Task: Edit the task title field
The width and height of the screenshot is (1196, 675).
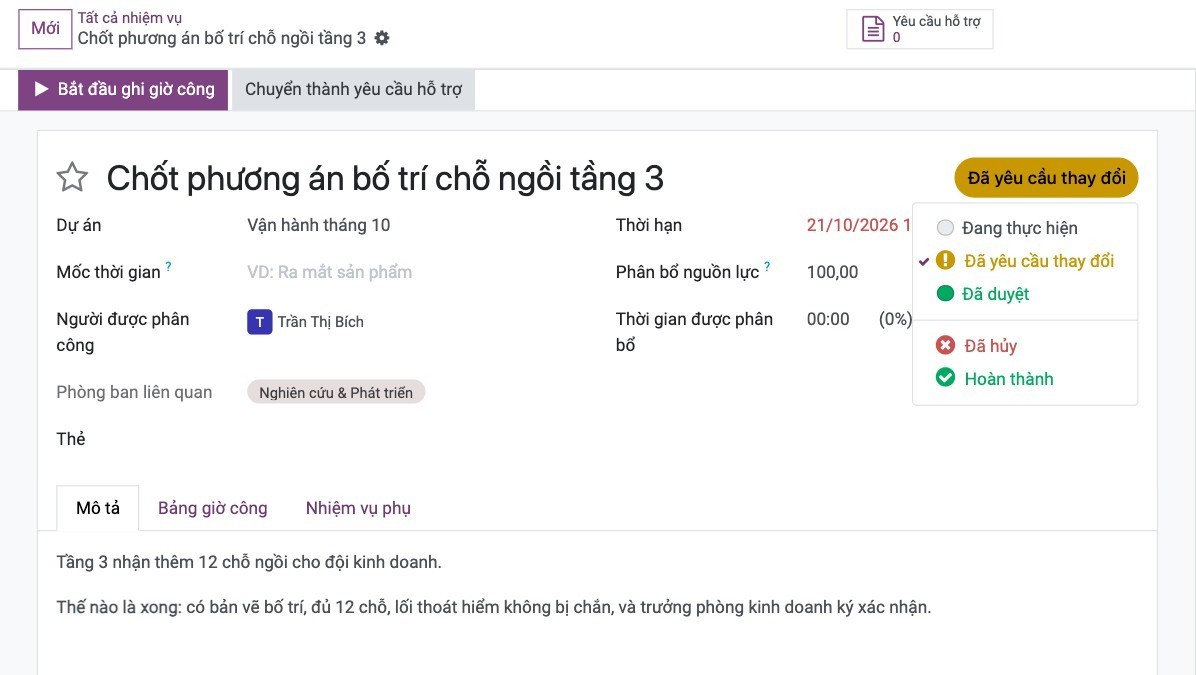Action: pyautogui.click(x=385, y=178)
